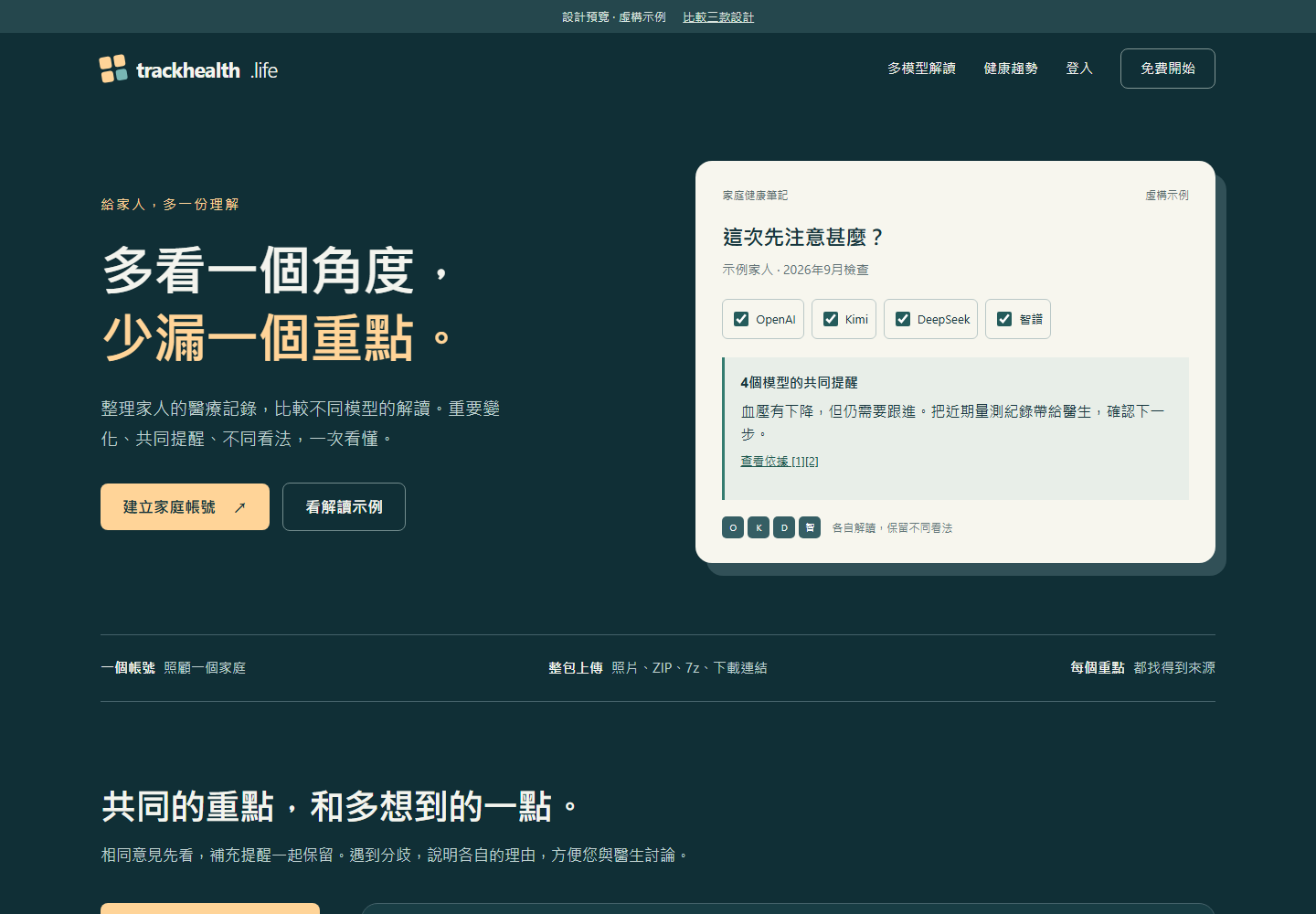
Task: Go to 健康趨勢 in the navigation
Action: (x=1011, y=69)
